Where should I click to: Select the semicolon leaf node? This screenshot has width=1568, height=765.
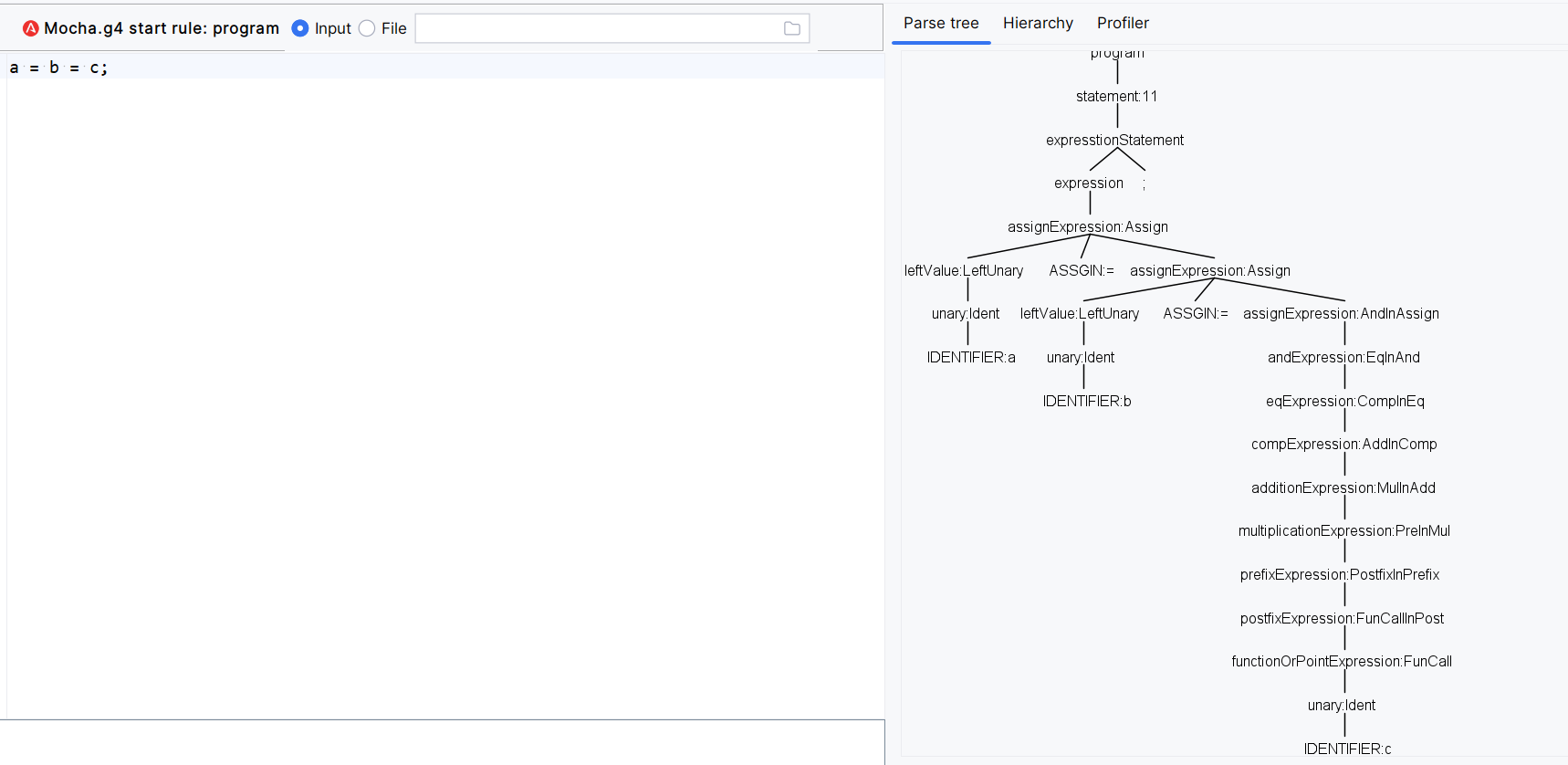pos(1144,183)
